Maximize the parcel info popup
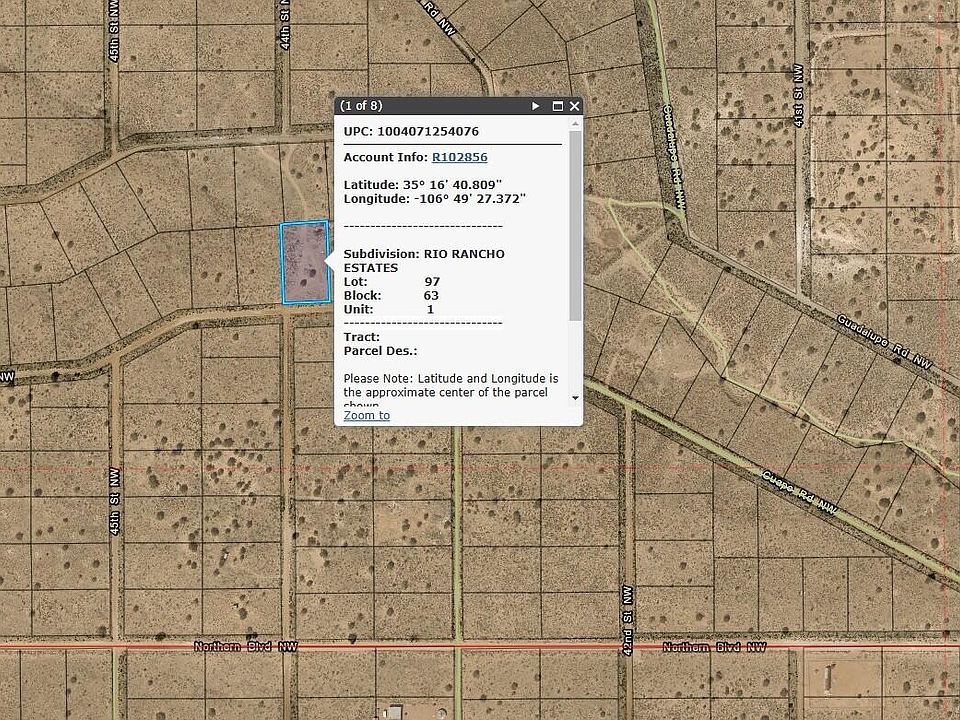The width and height of the screenshot is (960, 720). point(557,106)
